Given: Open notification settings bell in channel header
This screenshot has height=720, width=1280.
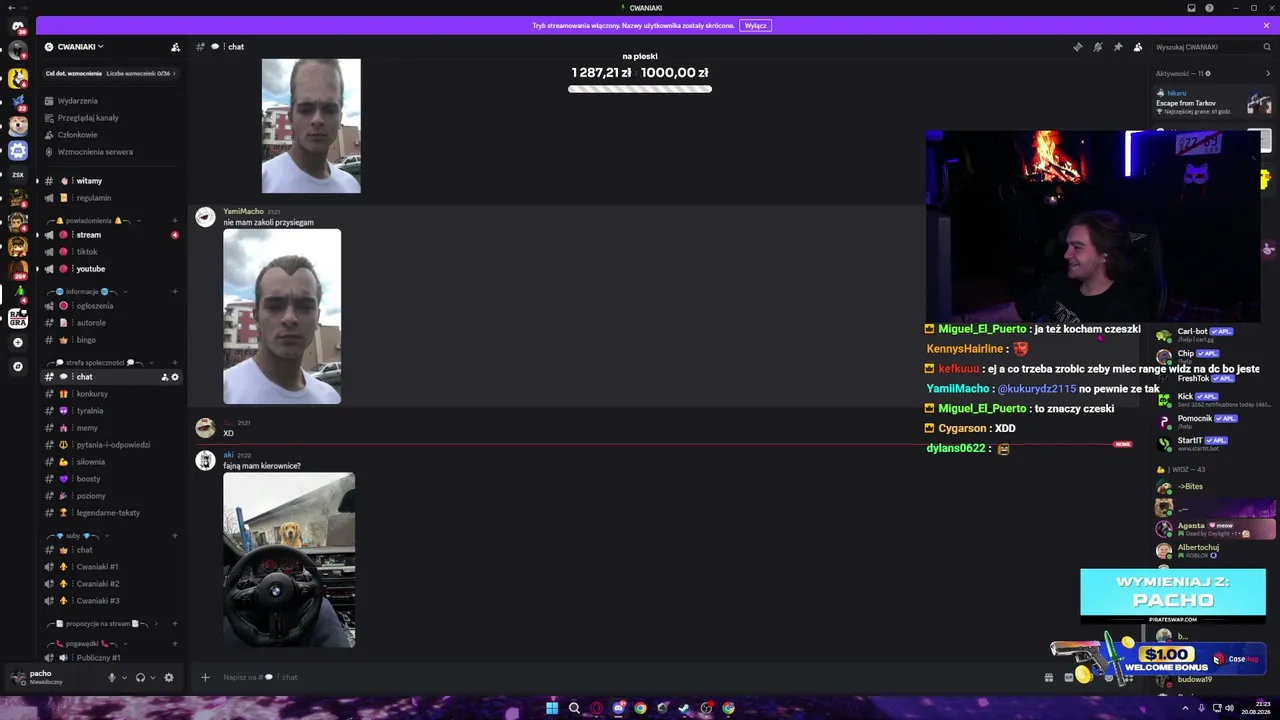Looking at the screenshot, I should tap(1097, 47).
